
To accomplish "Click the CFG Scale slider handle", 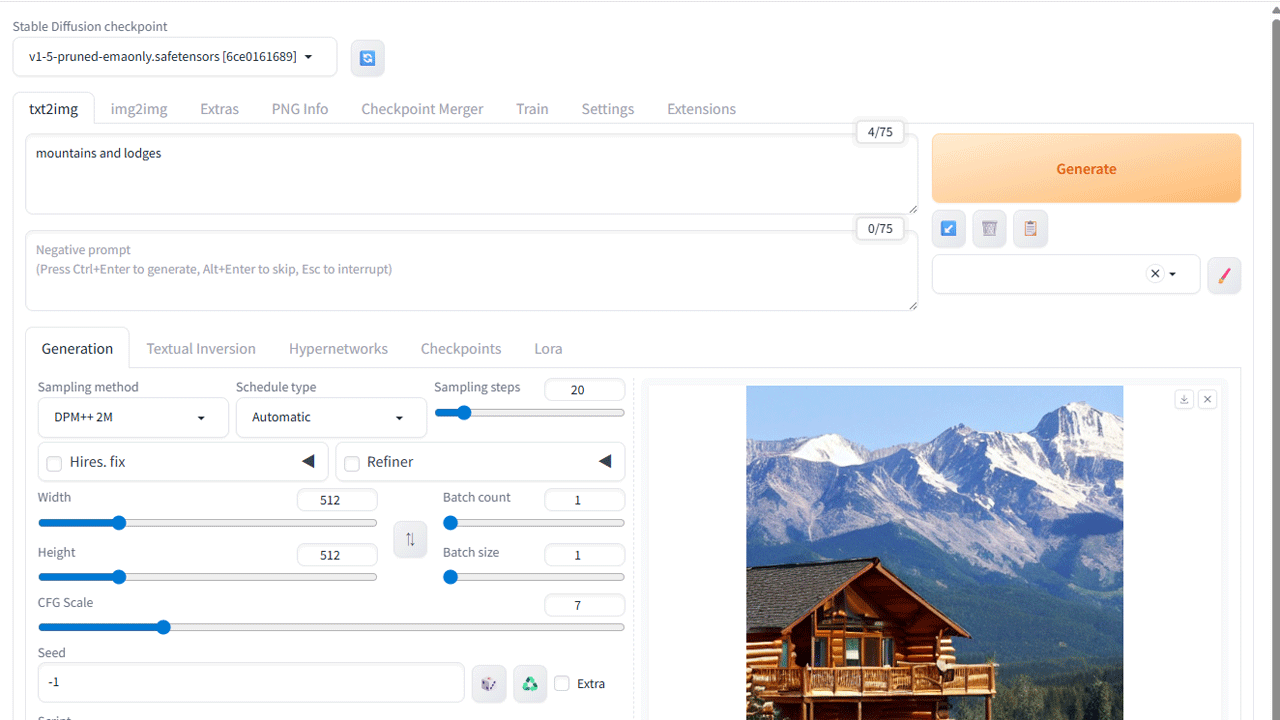I will coord(163,627).
